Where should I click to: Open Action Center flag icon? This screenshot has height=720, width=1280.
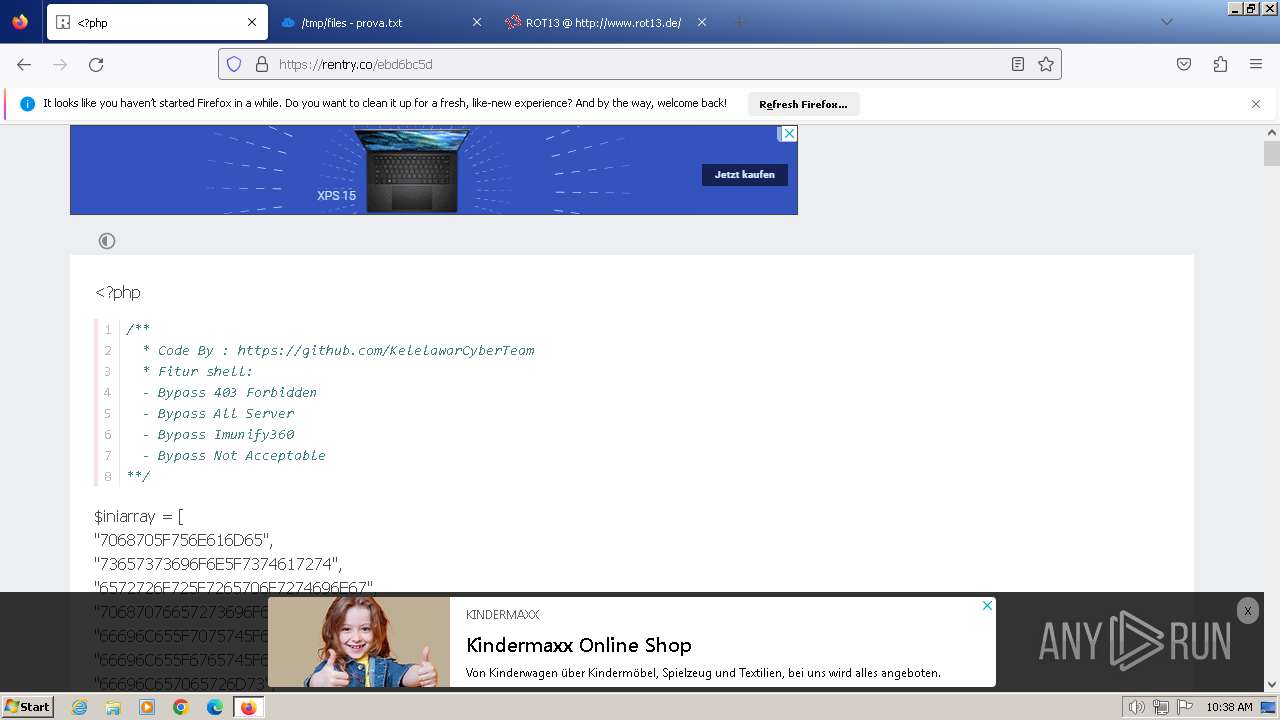click(x=1185, y=707)
